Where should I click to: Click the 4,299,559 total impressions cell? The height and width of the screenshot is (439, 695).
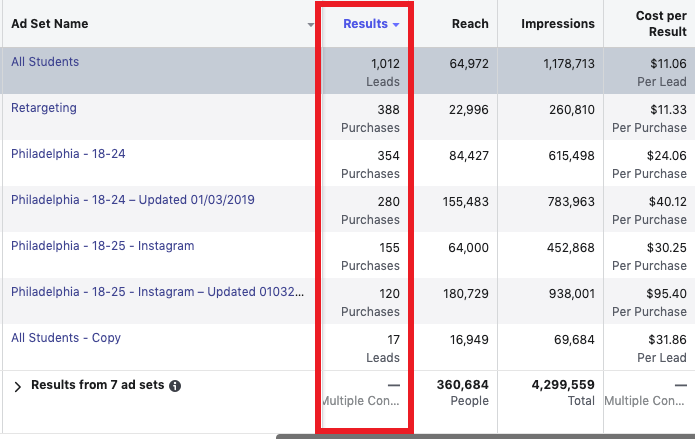(x=558, y=392)
